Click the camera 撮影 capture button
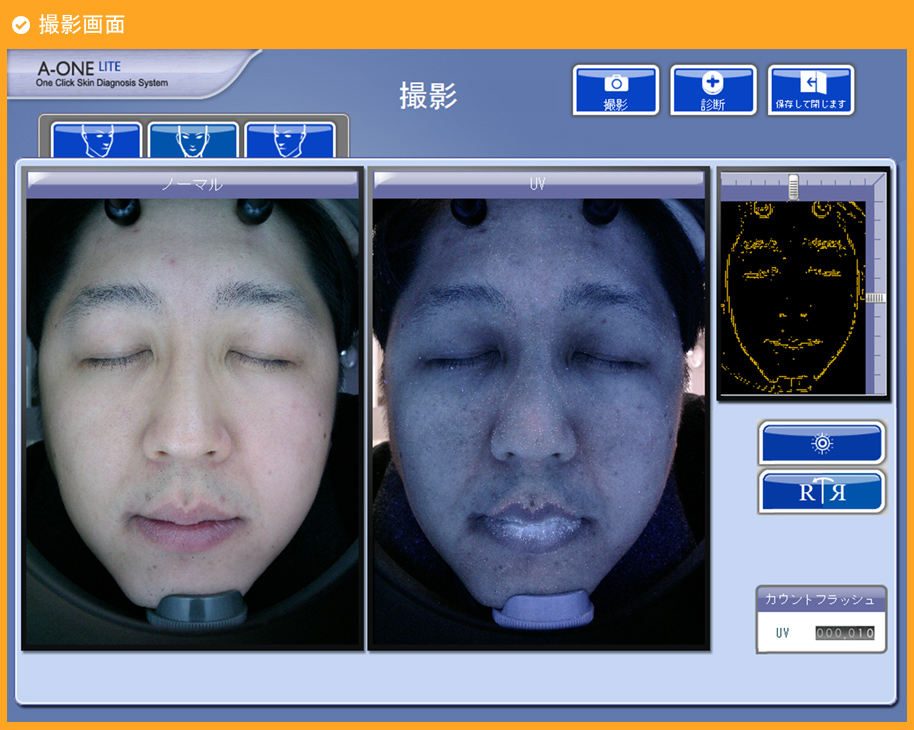The width and height of the screenshot is (914, 730). pos(616,90)
